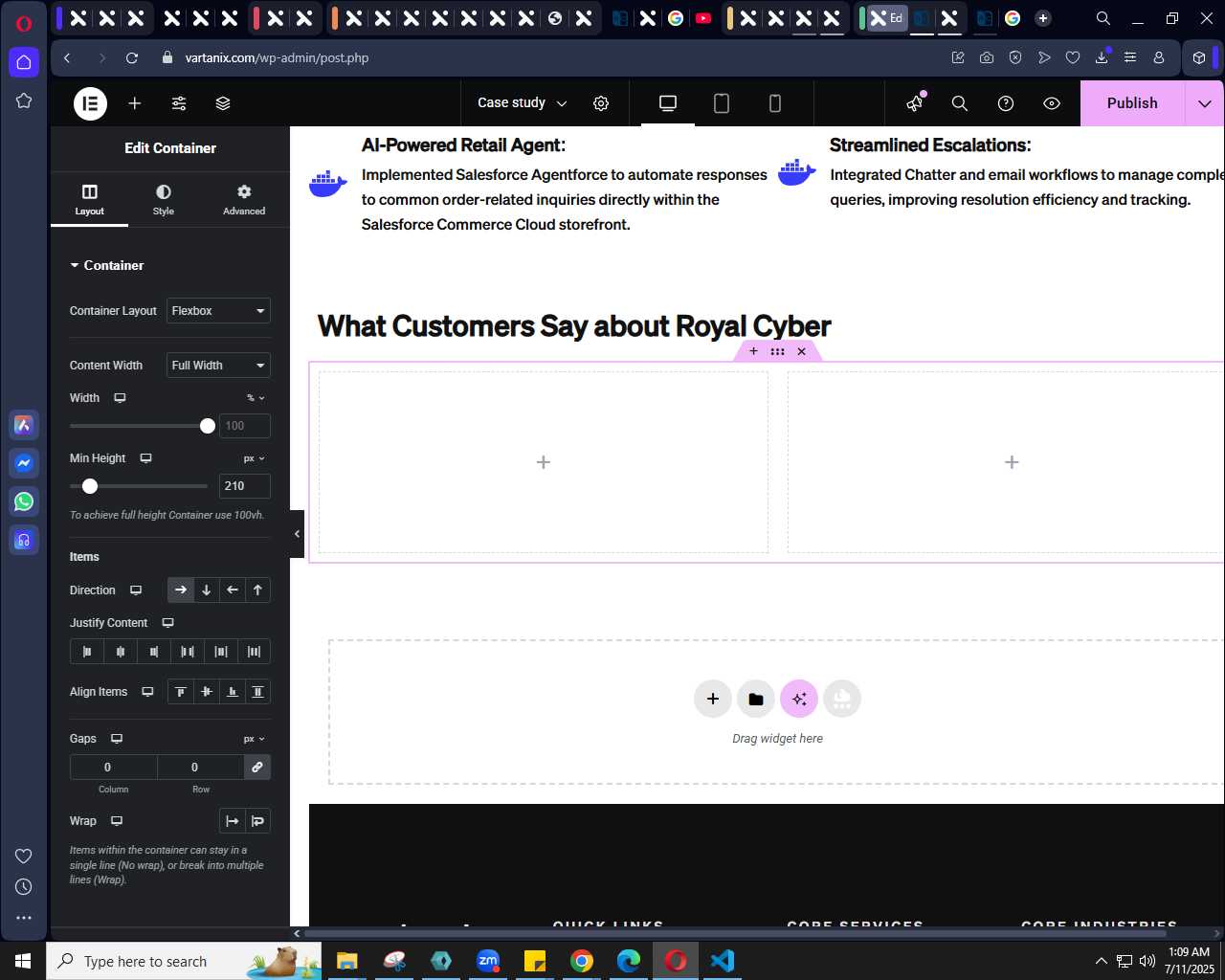Open the Structure layers icon
This screenshot has height=980, width=1225.
tap(223, 103)
